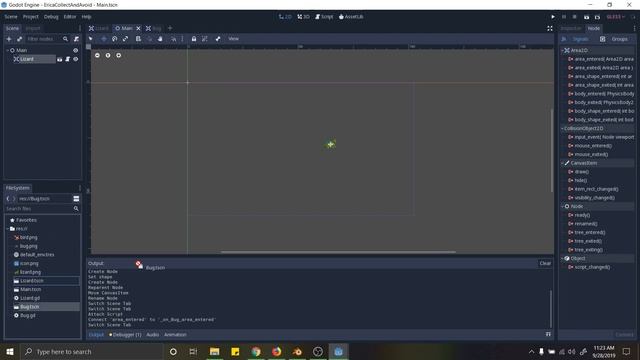The image size is (640, 360).
Task: Switch to the Bug scene tab
Action: click(153, 28)
